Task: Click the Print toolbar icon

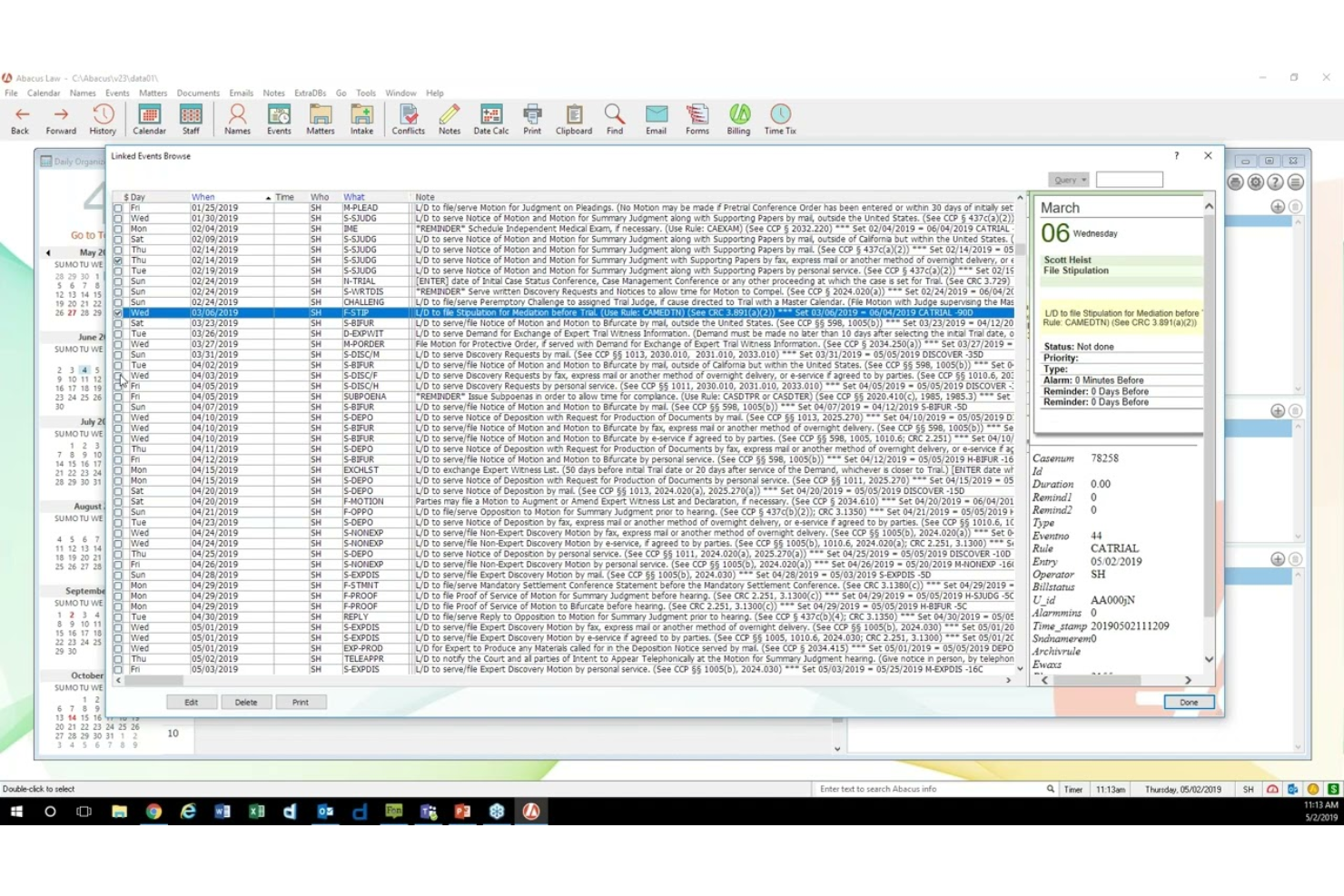Action: pyautogui.click(x=532, y=118)
